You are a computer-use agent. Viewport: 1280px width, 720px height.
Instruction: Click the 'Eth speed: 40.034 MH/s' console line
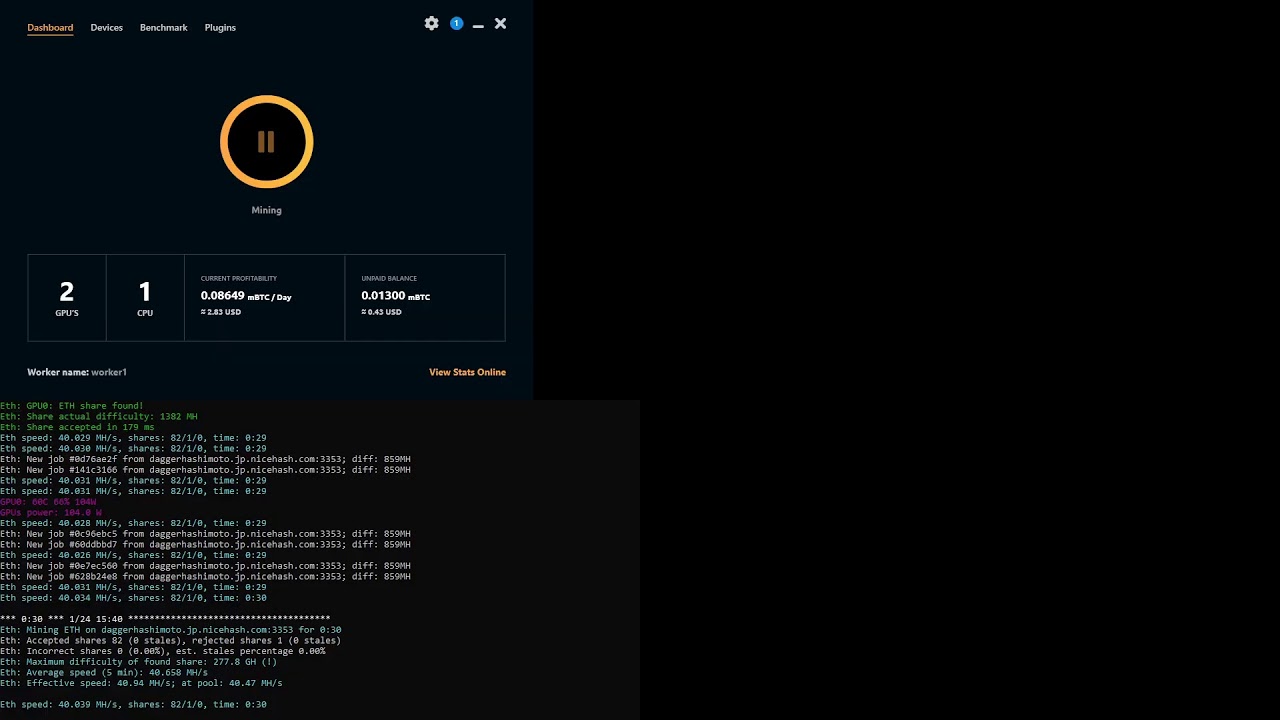(133, 598)
